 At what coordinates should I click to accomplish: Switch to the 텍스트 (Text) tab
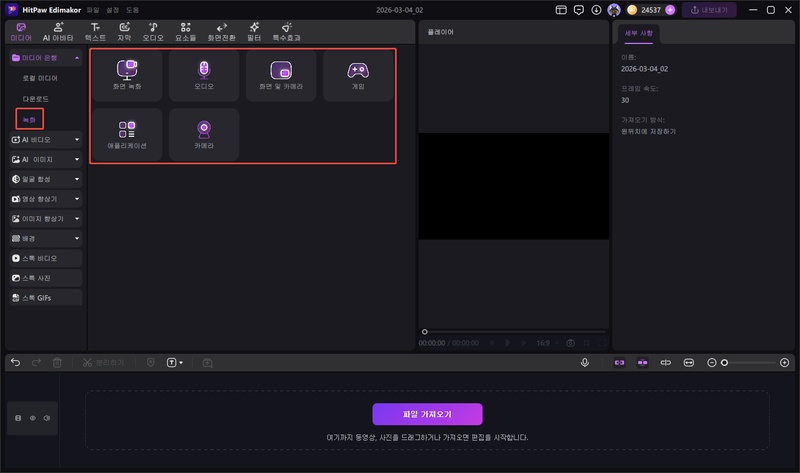tap(95, 32)
